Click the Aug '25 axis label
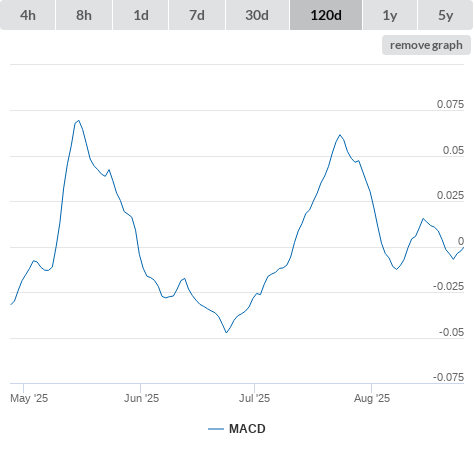 (372, 398)
